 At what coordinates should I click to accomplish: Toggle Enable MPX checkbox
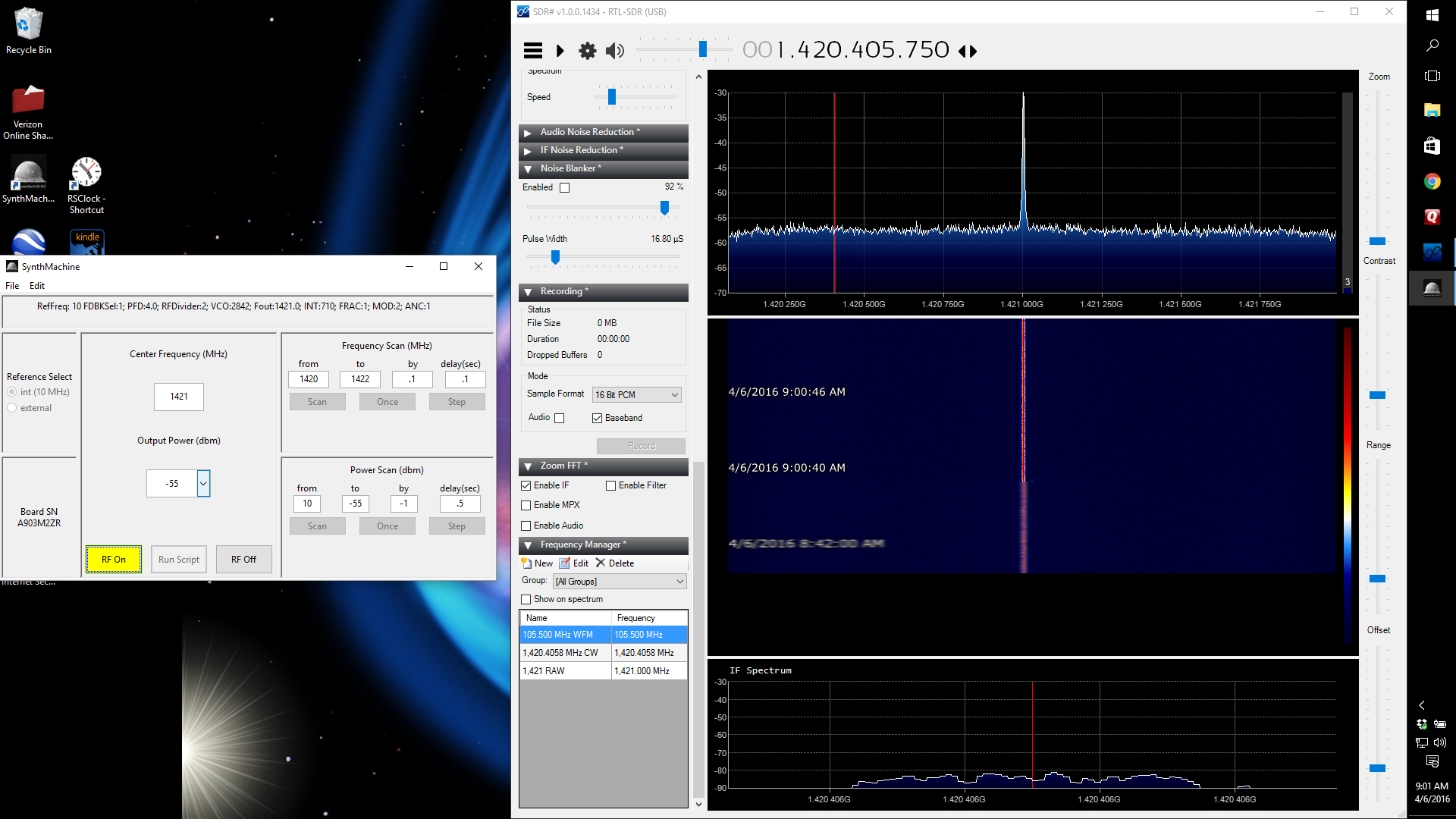coord(526,505)
